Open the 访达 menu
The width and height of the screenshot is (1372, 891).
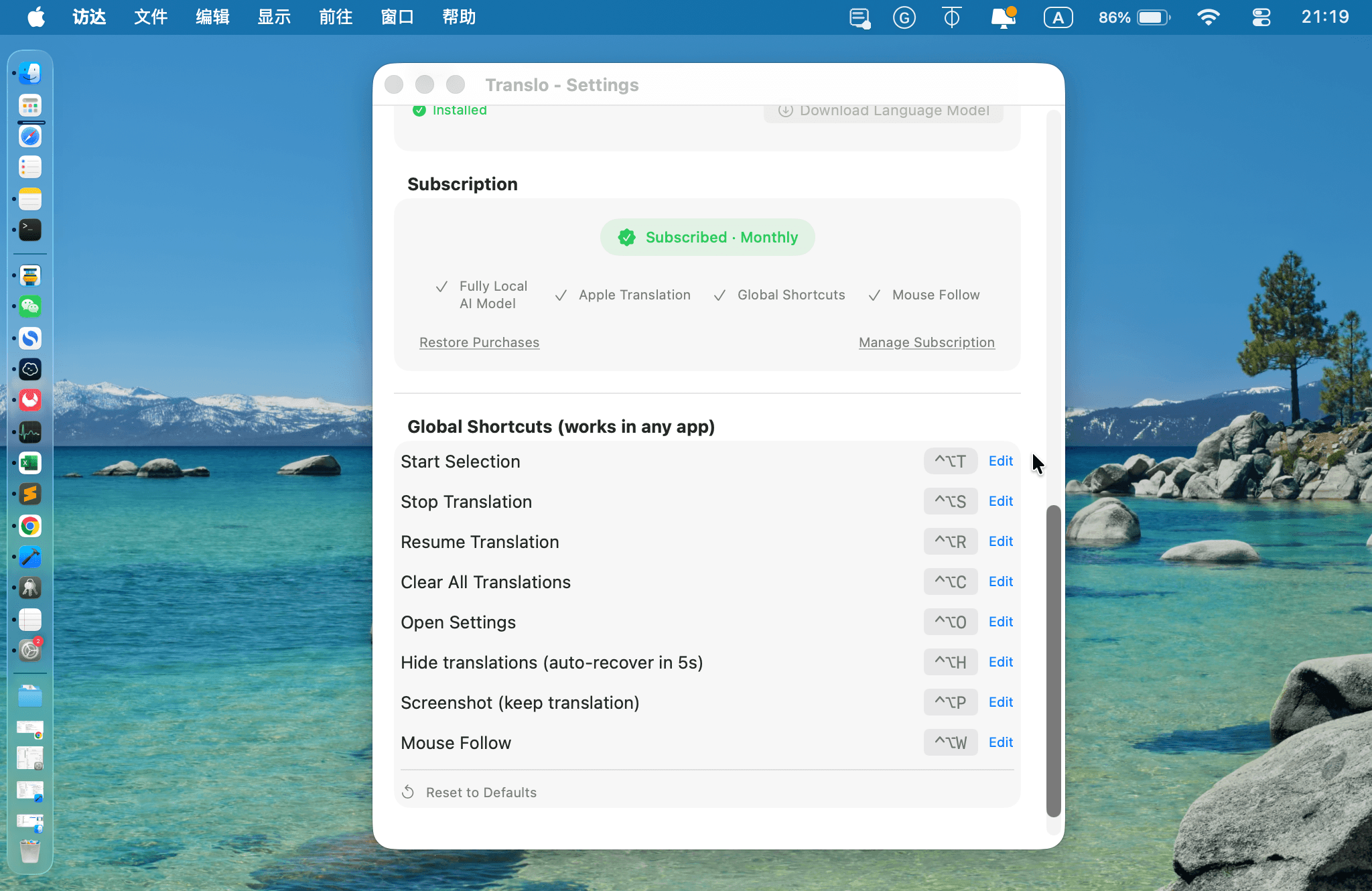[90, 17]
